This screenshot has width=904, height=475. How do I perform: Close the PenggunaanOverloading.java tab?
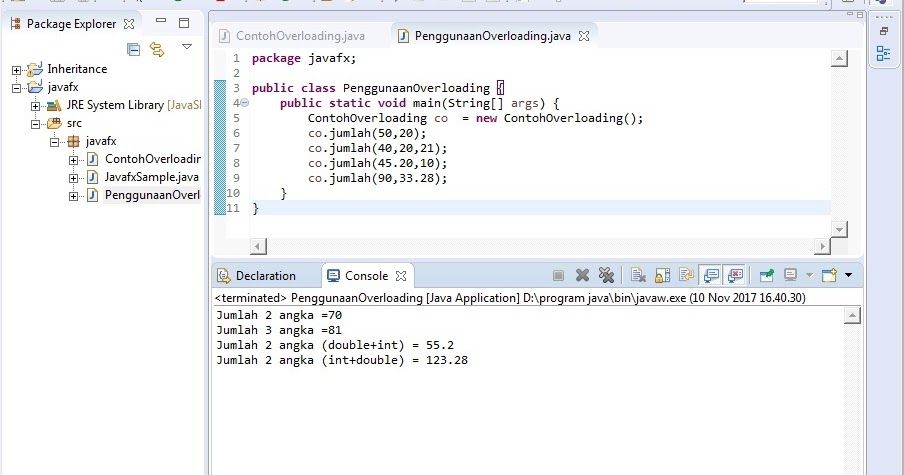(584, 36)
